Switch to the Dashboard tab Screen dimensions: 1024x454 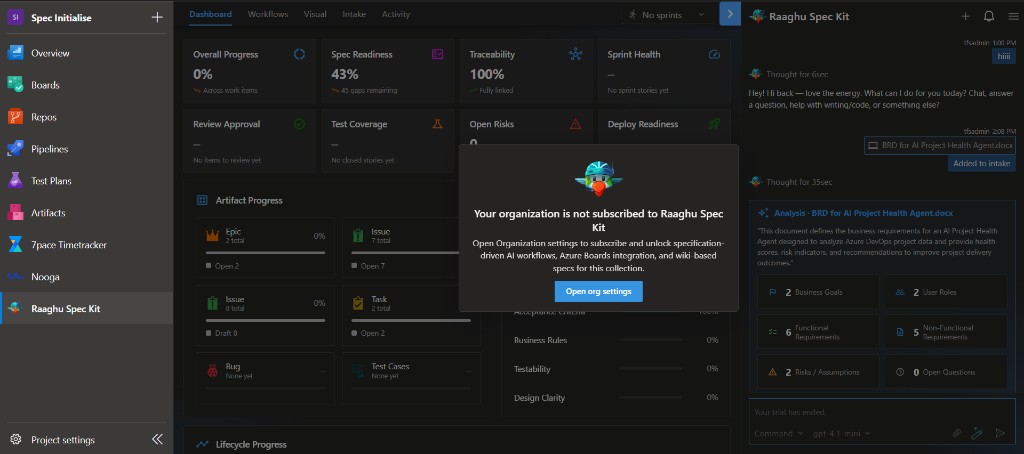tap(210, 14)
